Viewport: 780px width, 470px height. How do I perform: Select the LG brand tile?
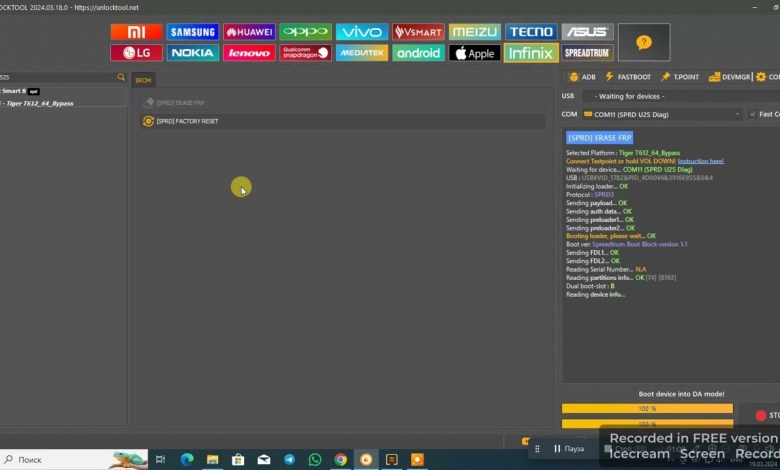point(136,53)
